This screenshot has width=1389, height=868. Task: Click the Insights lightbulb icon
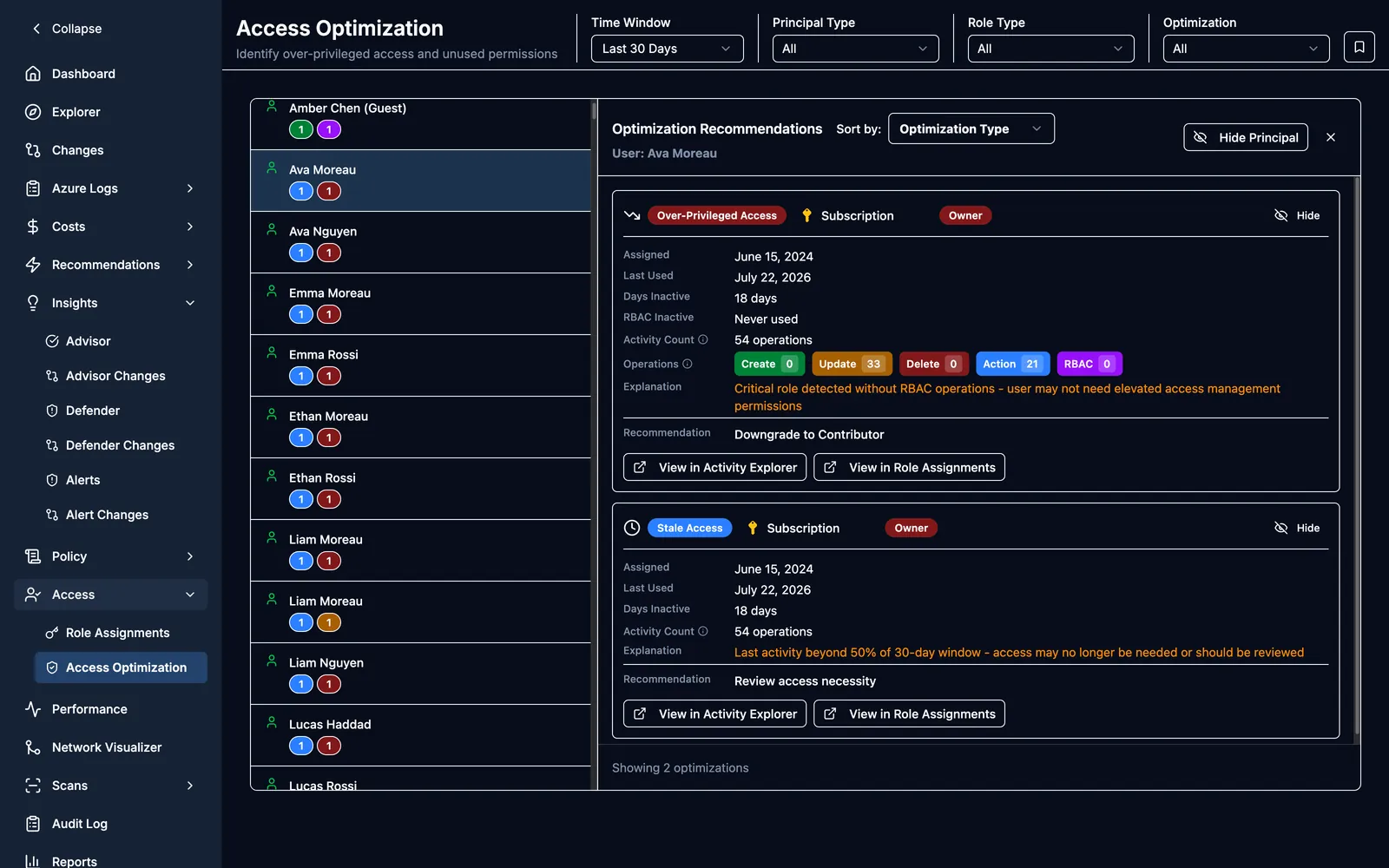33,303
